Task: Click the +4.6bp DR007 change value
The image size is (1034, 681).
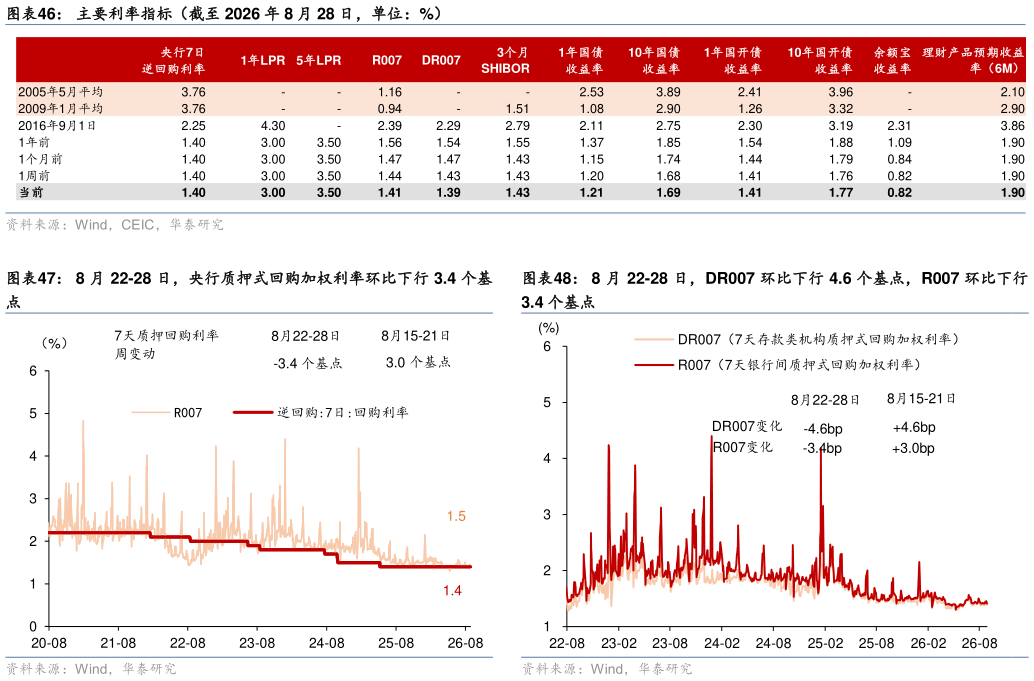Action: pyautogui.click(x=914, y=427)
